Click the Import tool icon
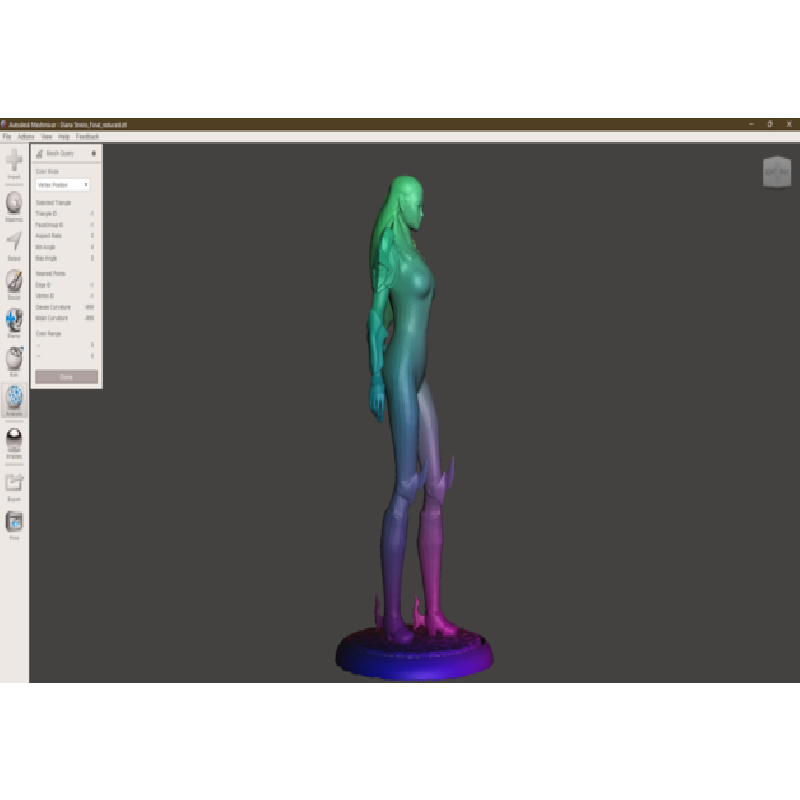This screenshot has width=800, height=800. point(14,161)
